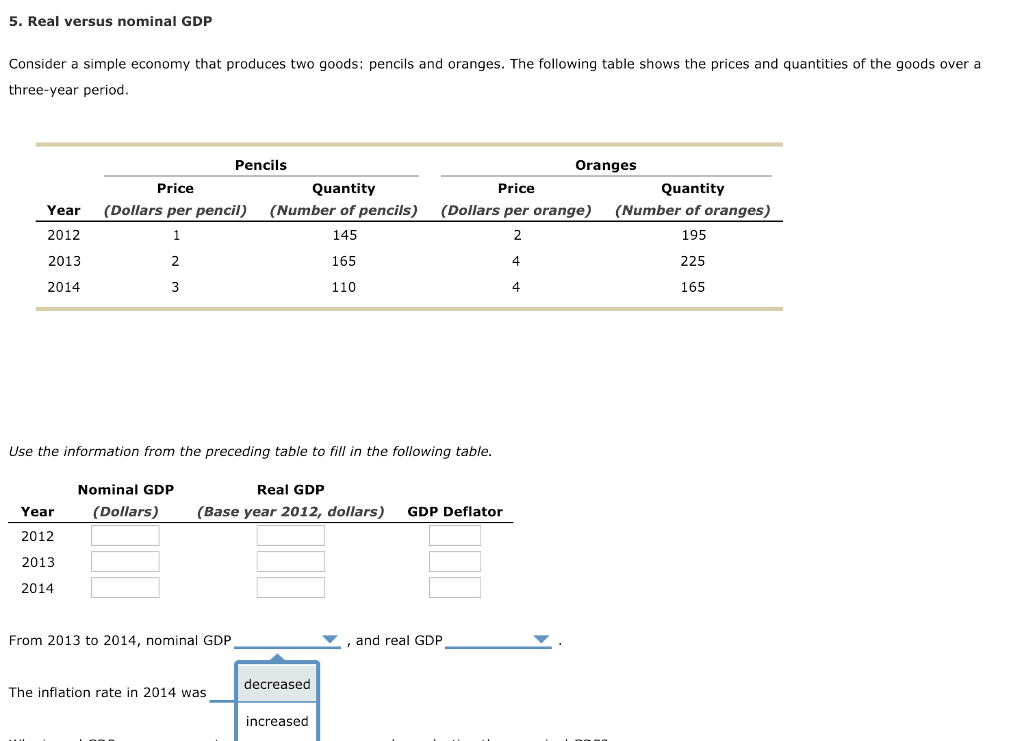
Task: Click the GDP Deflator input for 2013
Action: (455, 560)
